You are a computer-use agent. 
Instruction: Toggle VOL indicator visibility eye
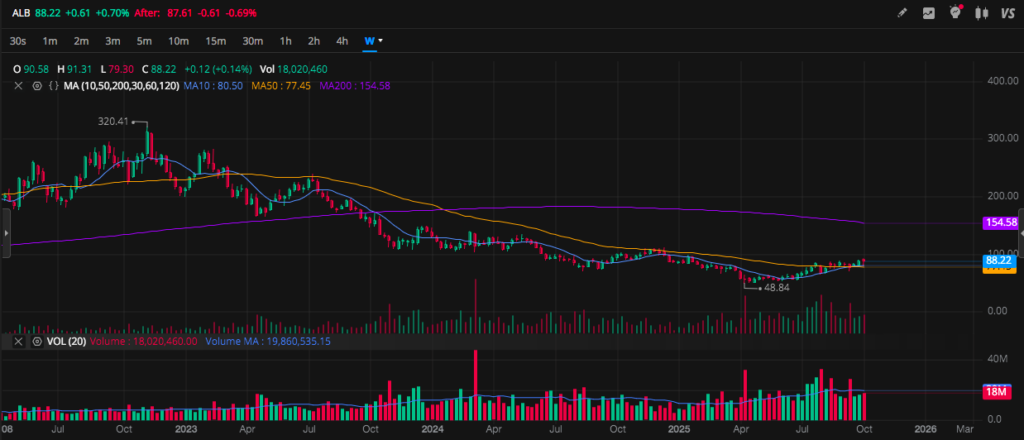37,341
